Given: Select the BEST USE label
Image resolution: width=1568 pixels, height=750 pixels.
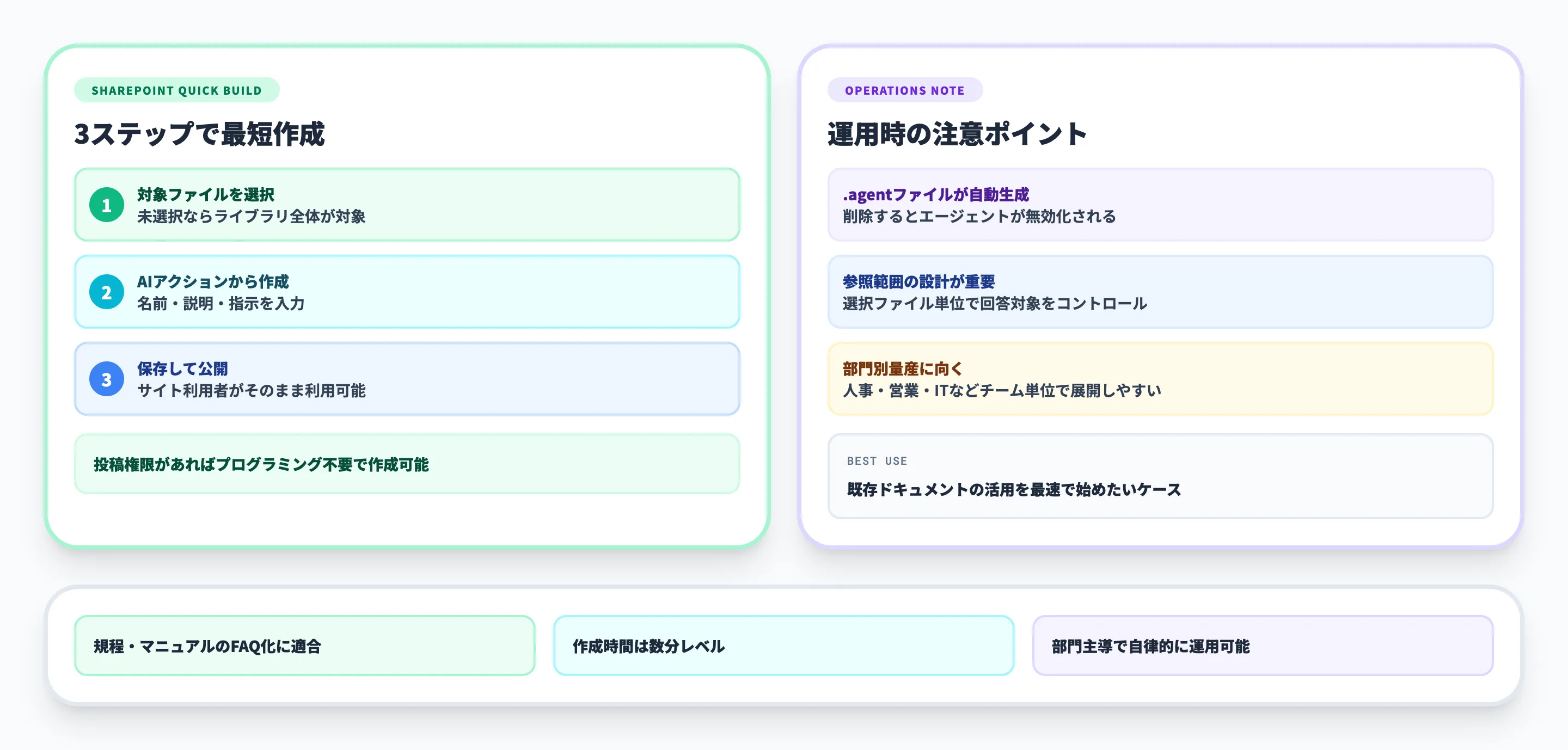Looking at the screenshot, I should pyautogui.click(x=877, y=460).
